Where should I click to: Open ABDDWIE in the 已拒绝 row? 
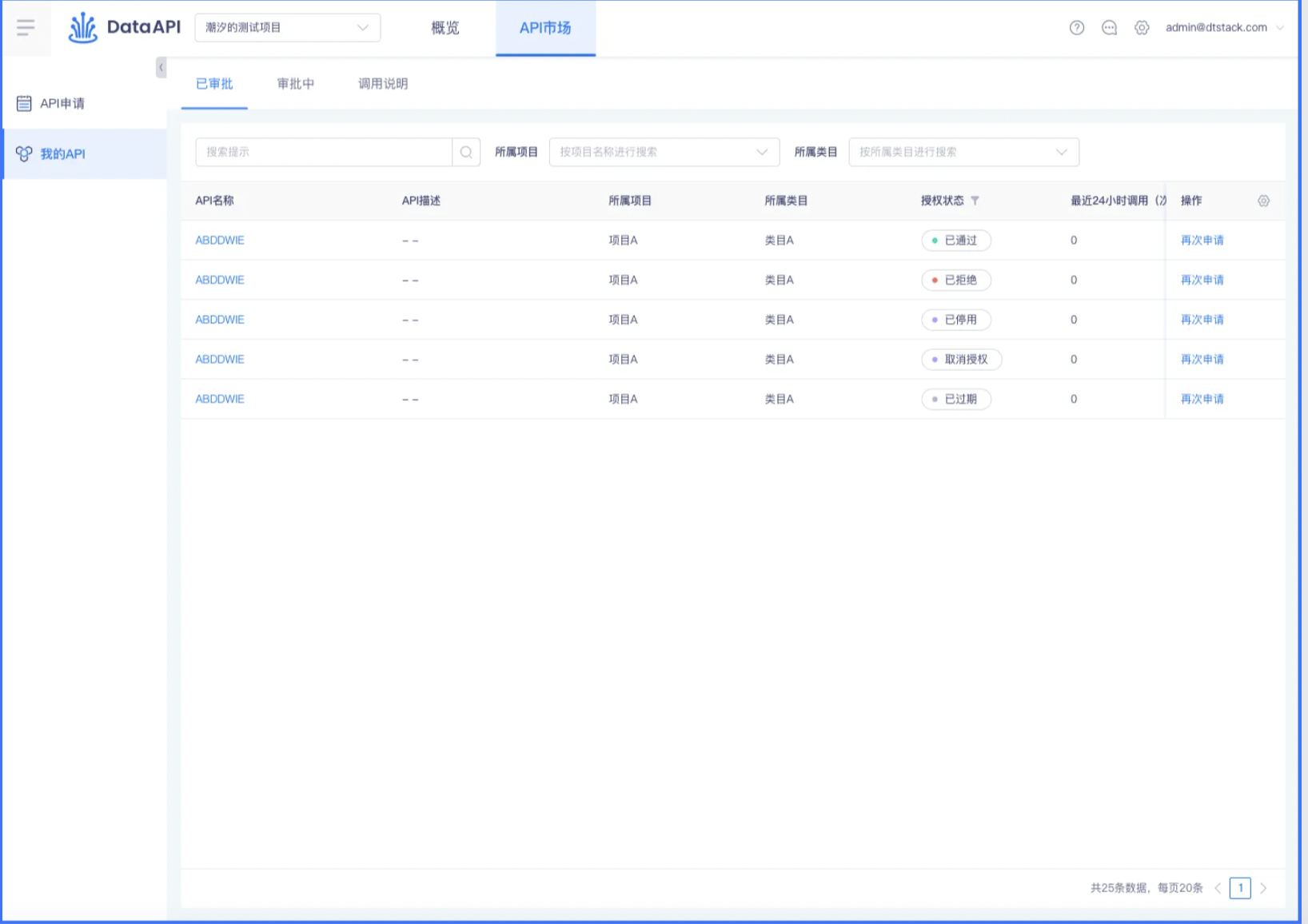coord(220,281)
